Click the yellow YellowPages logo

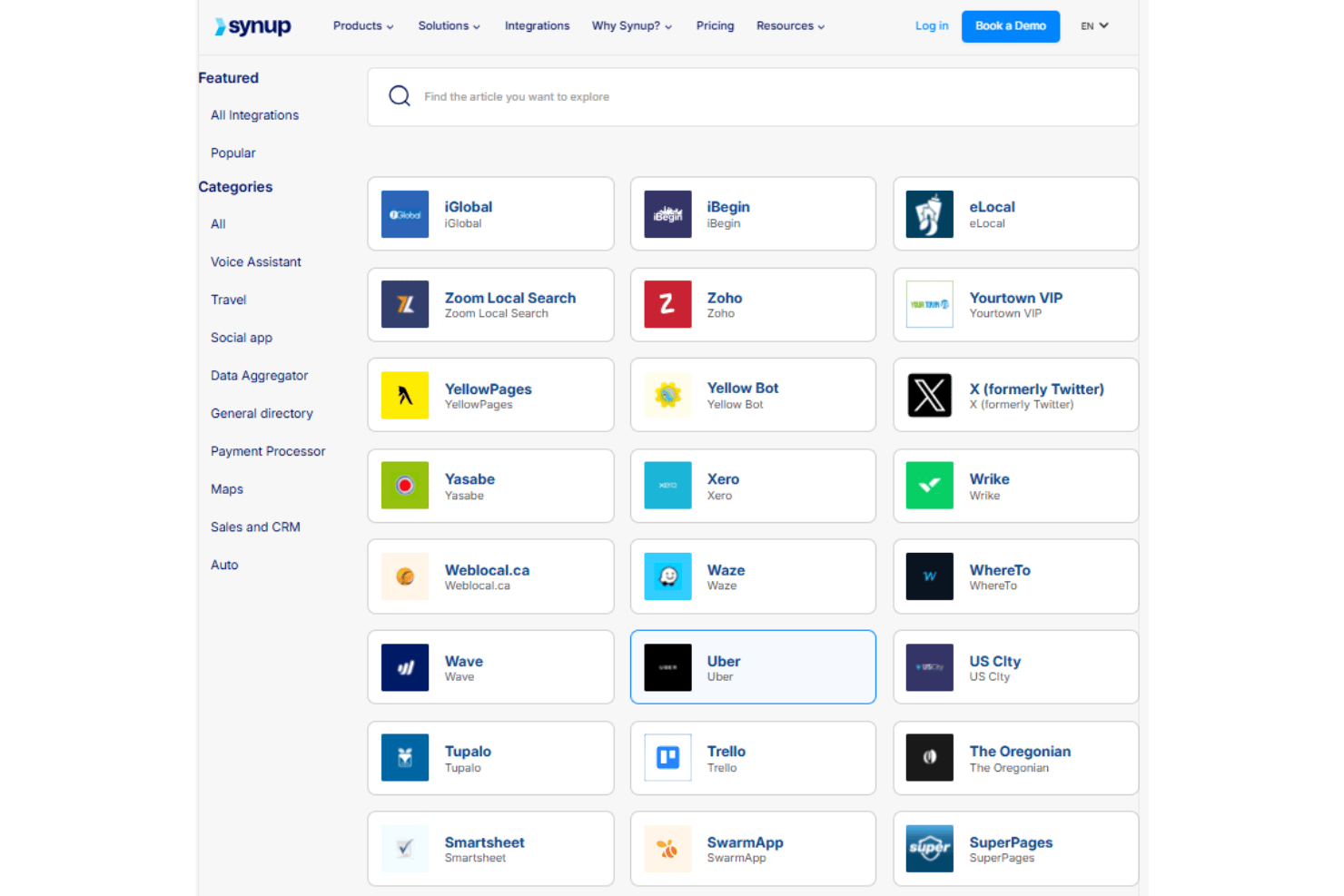405,395
